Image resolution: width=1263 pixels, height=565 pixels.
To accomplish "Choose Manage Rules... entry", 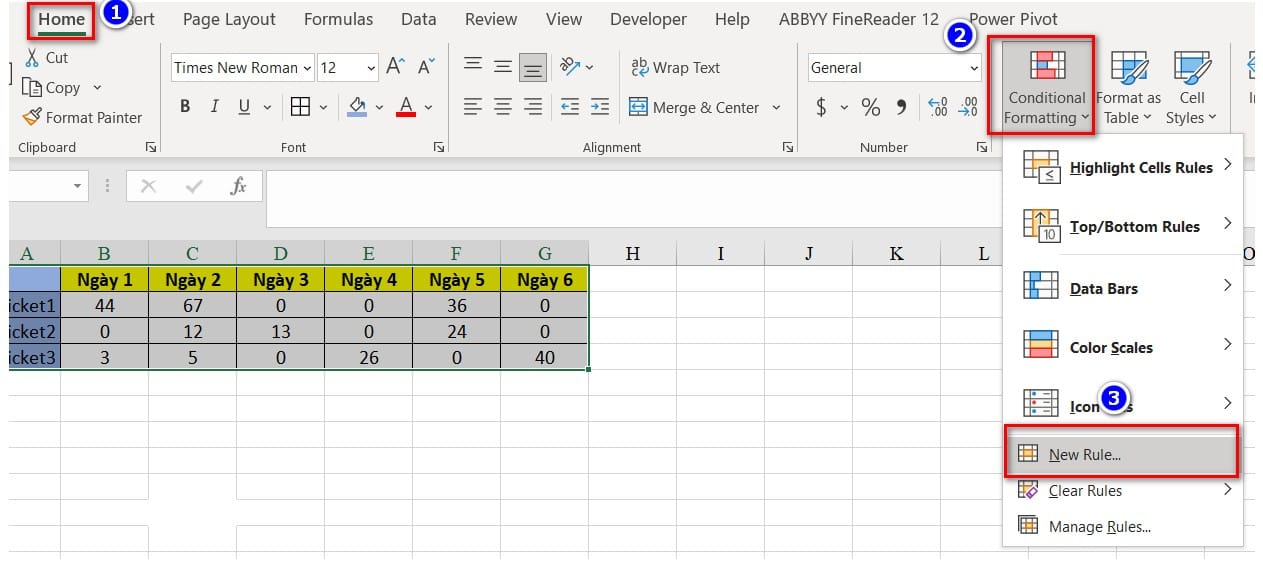I will [x=1122, y=526].
